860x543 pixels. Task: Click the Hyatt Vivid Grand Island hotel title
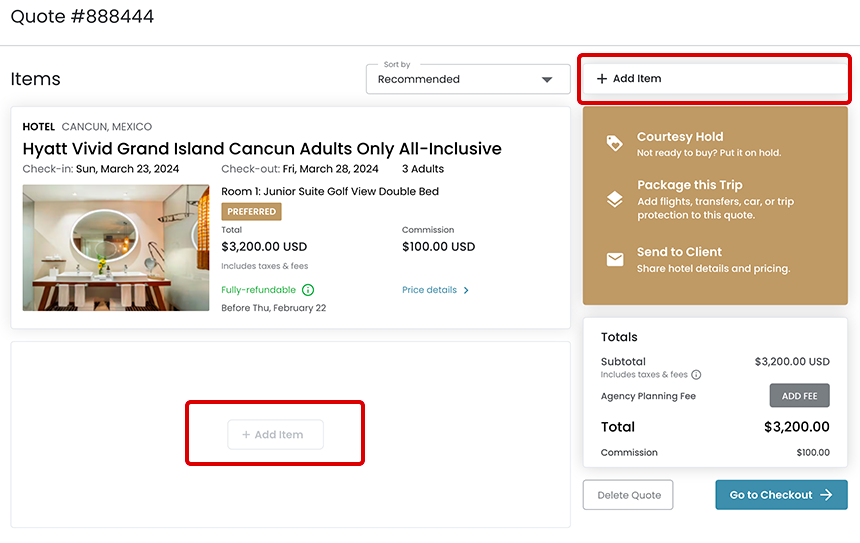[262, 149]
